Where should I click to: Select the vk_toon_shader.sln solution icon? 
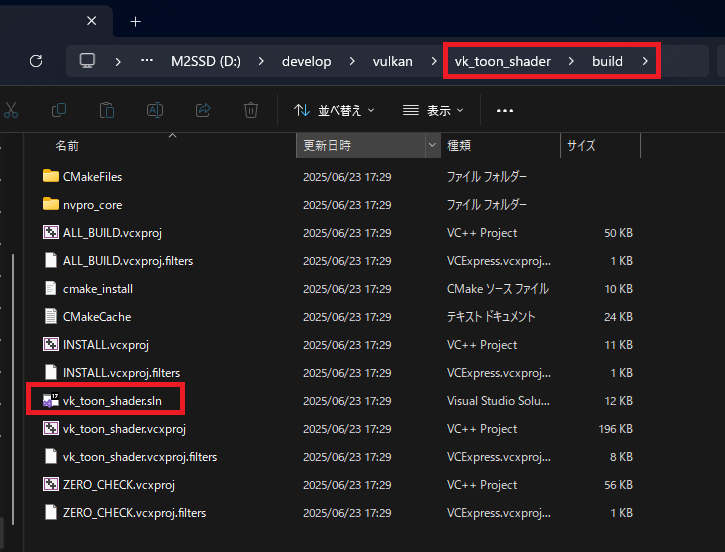point(51,400)
